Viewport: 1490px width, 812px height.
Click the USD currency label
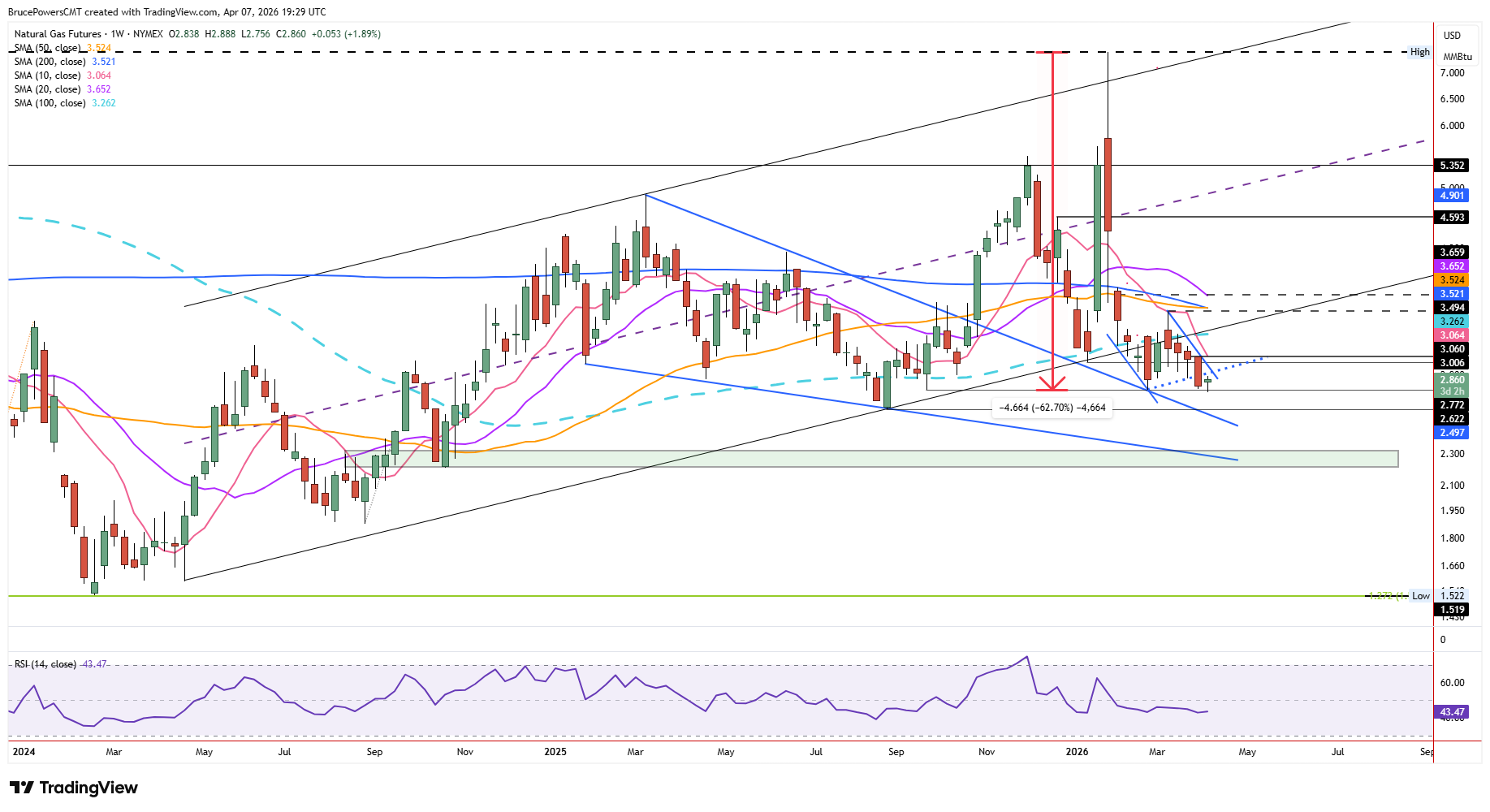1452,36
